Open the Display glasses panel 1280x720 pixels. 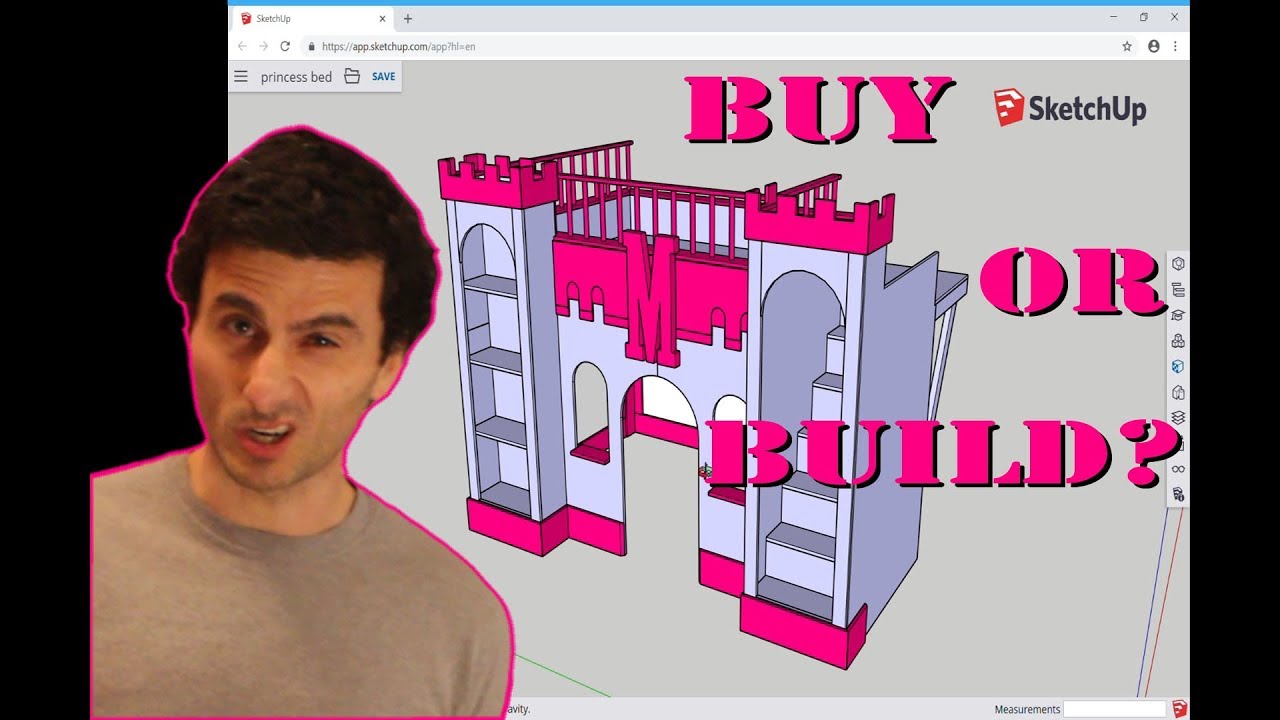pyautogui.click(x=1178, y=469)
